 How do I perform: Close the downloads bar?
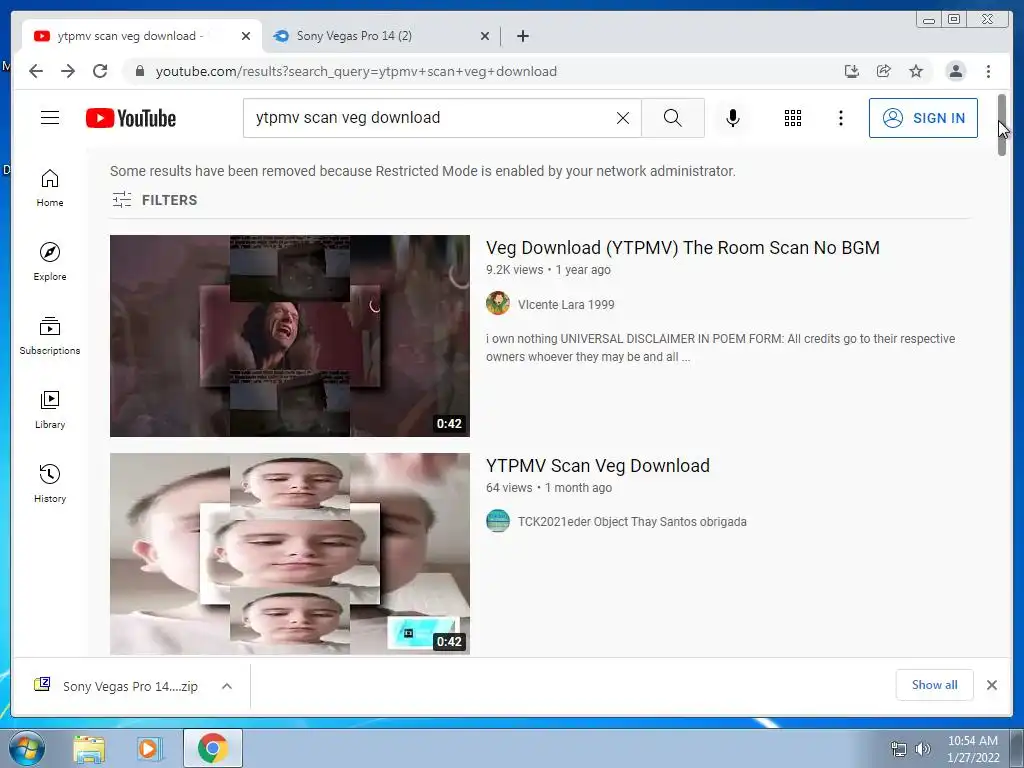click(x=991, y=684)
